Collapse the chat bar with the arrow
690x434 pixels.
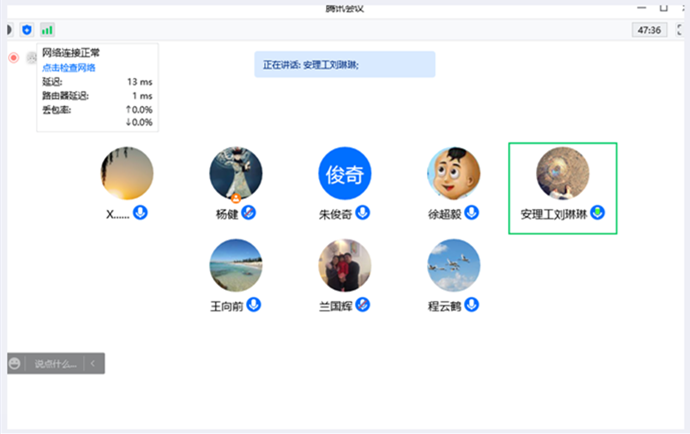pos(93,364)
